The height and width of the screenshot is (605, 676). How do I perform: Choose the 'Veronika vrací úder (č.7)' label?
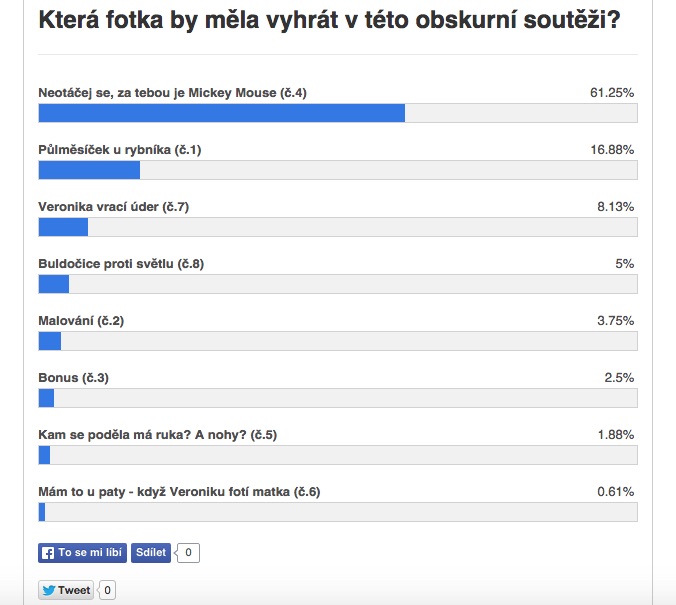coord(114,207)
